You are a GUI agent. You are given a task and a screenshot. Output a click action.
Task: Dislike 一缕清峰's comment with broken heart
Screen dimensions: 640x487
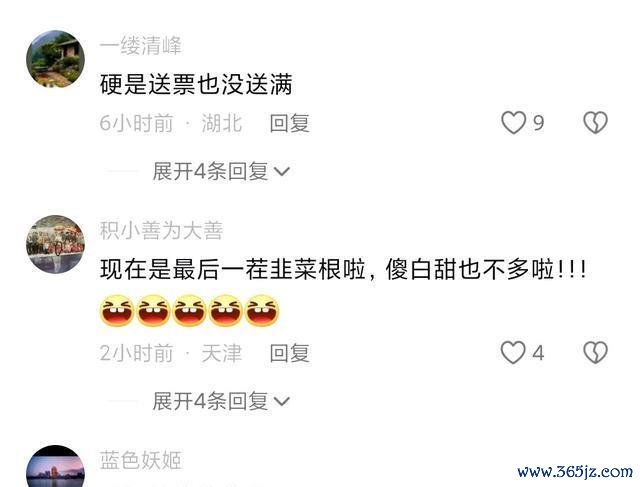coord(596,122)
